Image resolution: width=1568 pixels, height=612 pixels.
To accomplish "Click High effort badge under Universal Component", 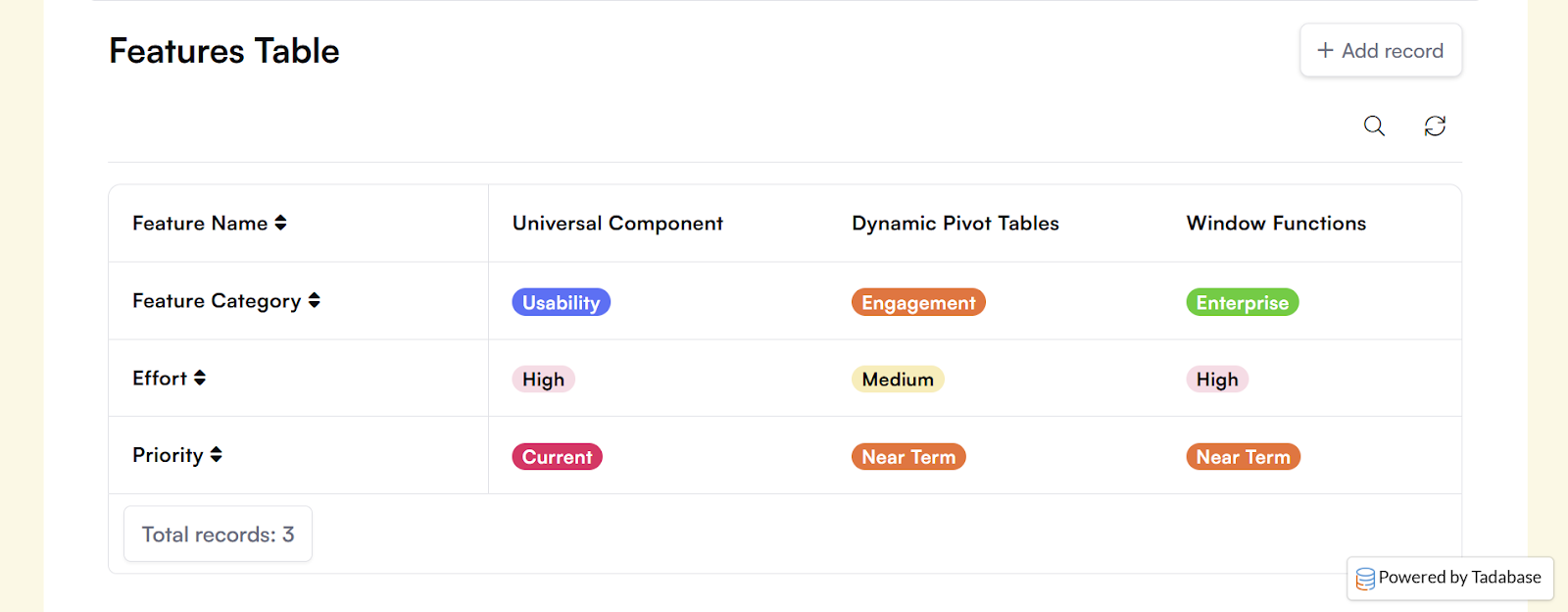I will click(x=543, y=380).
